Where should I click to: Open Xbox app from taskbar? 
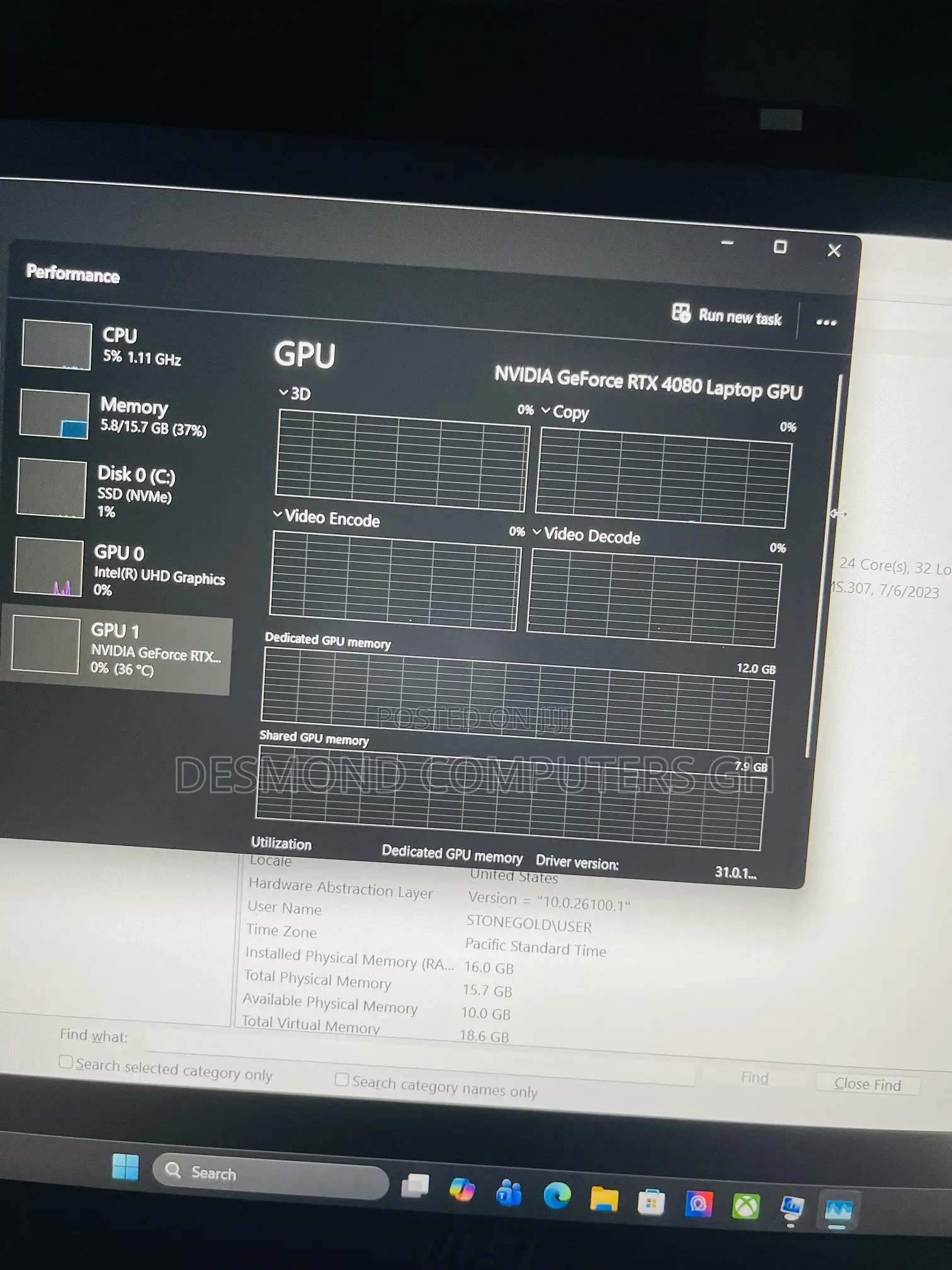745,1207
